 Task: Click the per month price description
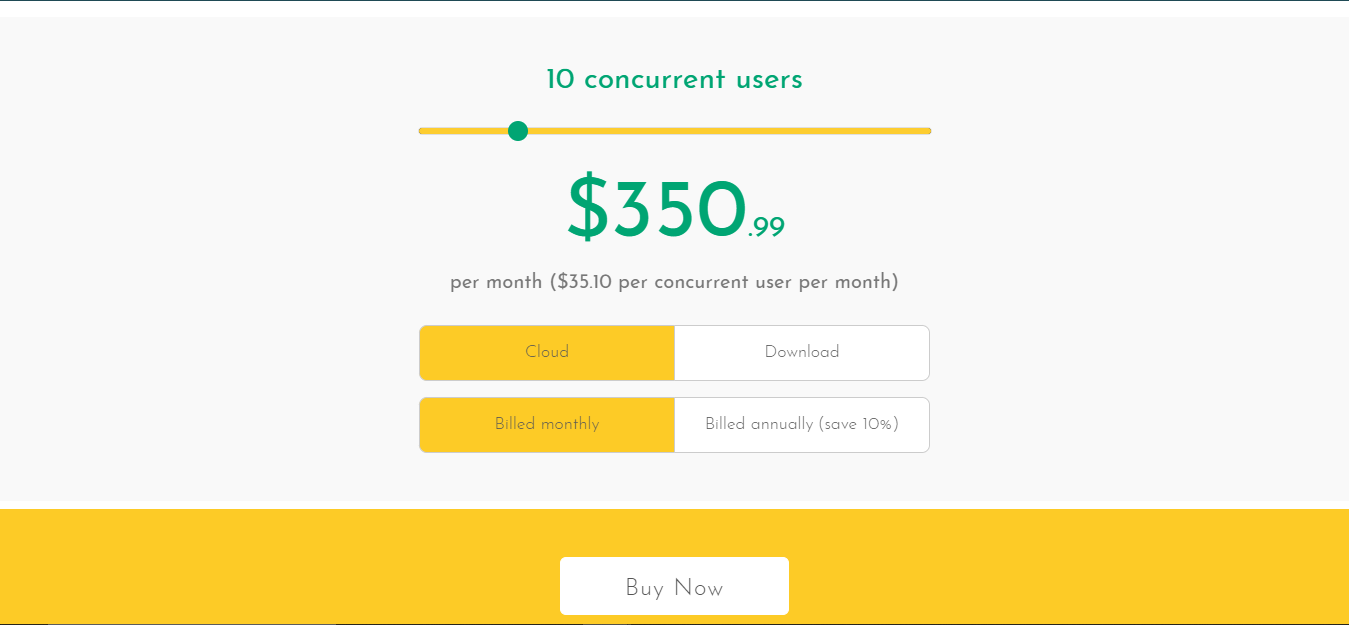674,282
